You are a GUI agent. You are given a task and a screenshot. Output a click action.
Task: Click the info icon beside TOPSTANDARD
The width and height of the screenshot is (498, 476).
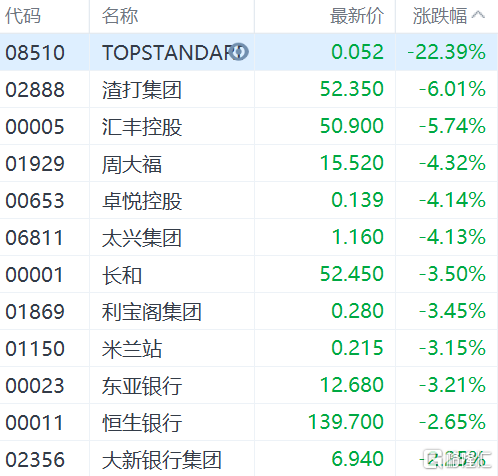pos(239,52)
